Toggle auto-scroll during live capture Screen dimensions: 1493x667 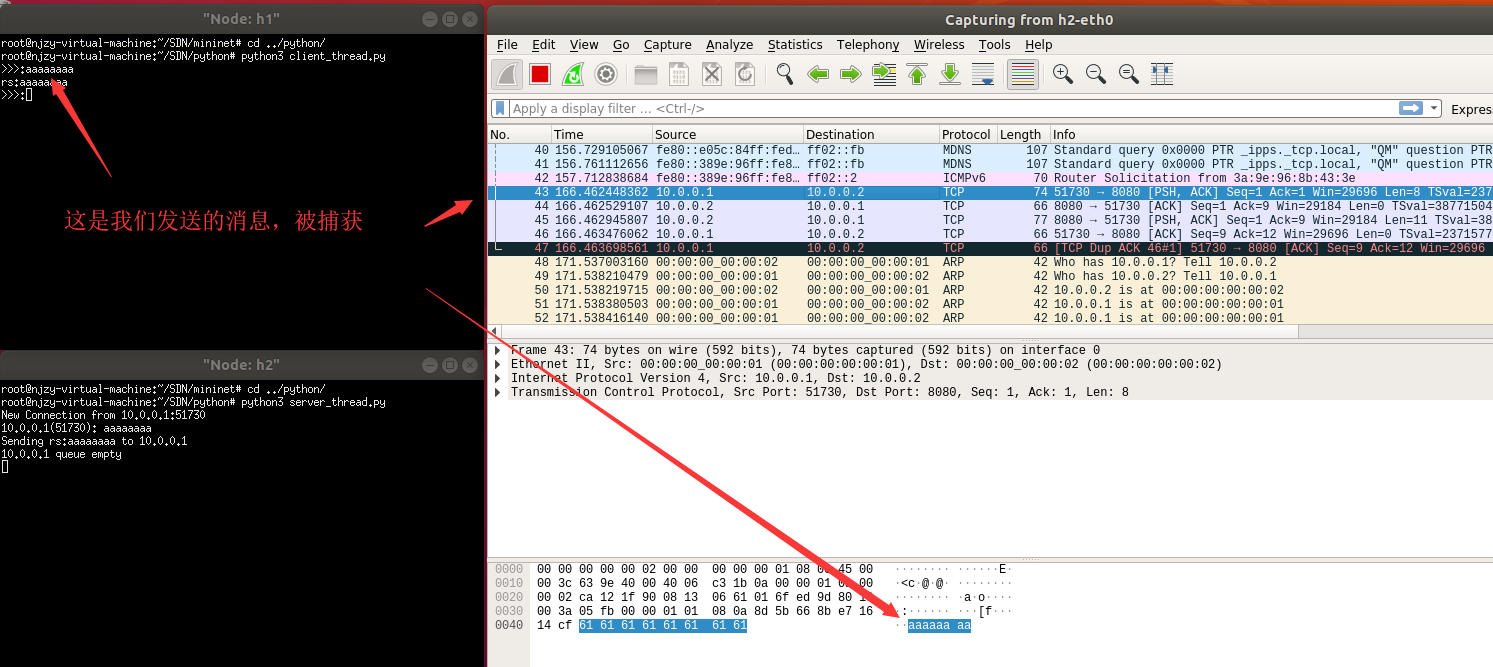[983, 74]
